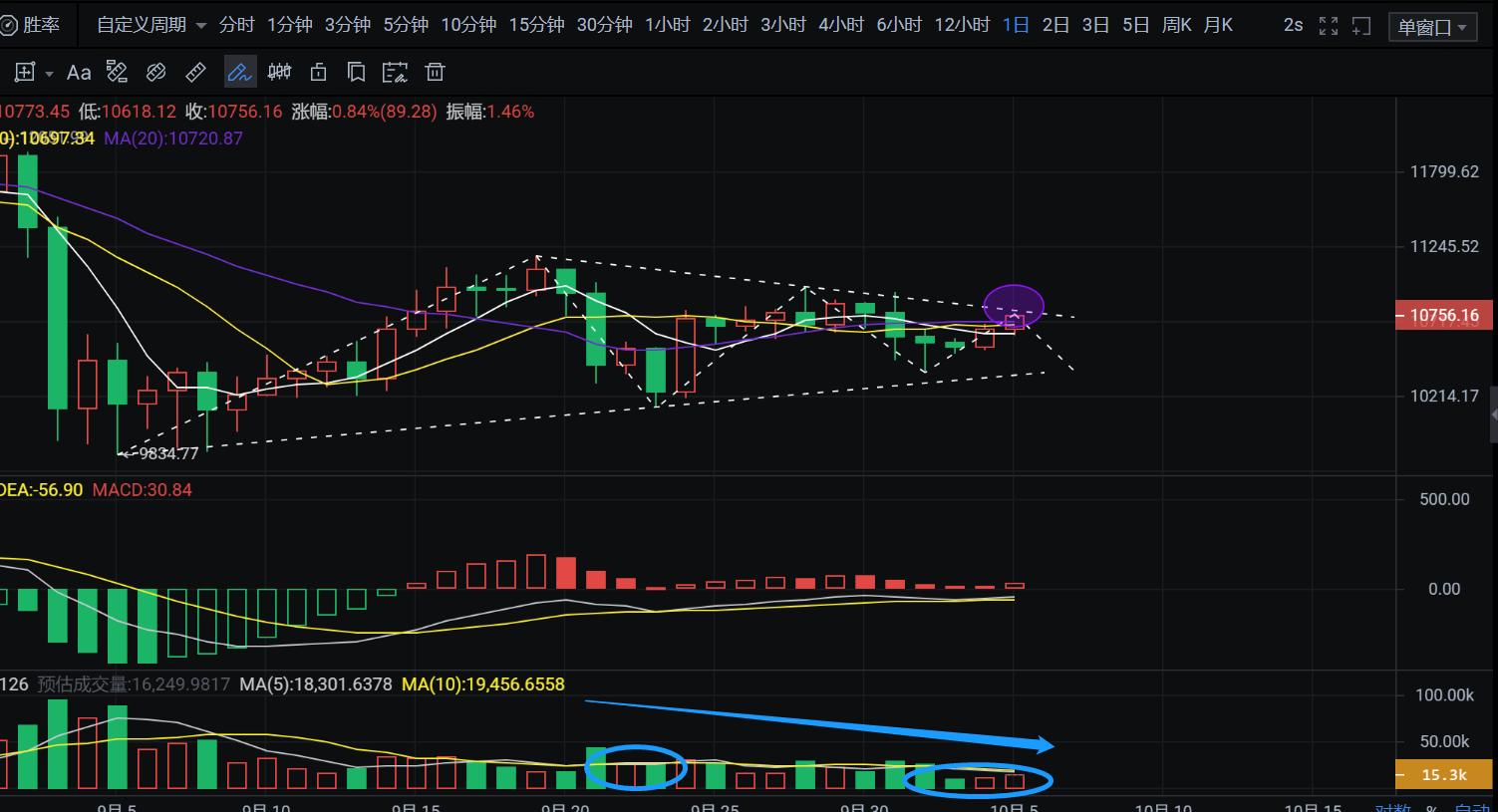Click the eraser tool icon
This screenshot has height=812, width=1498.
pos(156,72)
